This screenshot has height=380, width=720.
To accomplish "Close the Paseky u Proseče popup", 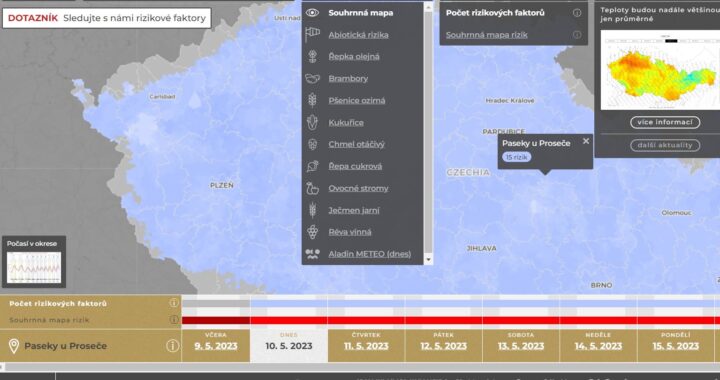I will click(586, 141).
